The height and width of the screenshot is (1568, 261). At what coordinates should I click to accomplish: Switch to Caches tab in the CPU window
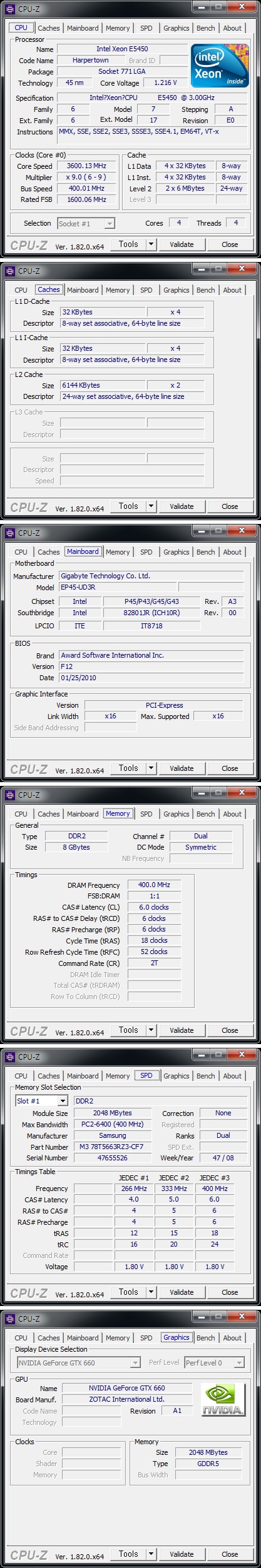[49, 28]
